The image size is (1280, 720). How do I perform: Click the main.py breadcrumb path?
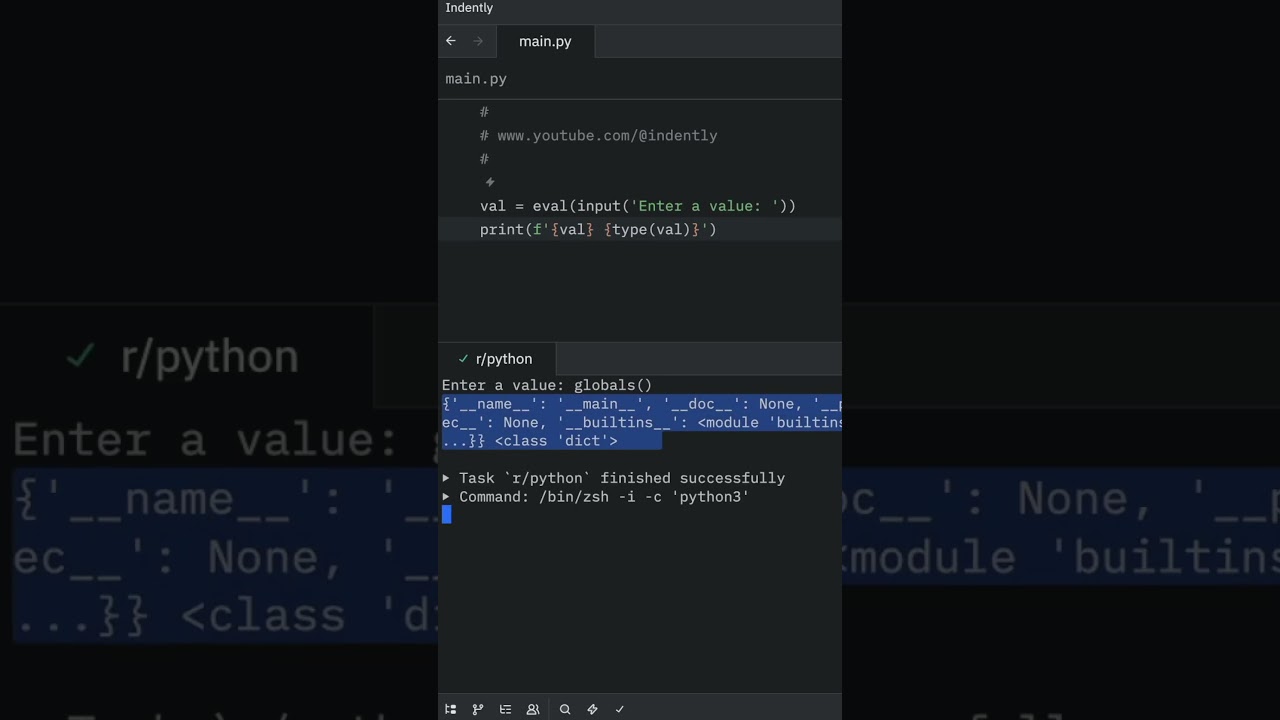click(476, 79)
